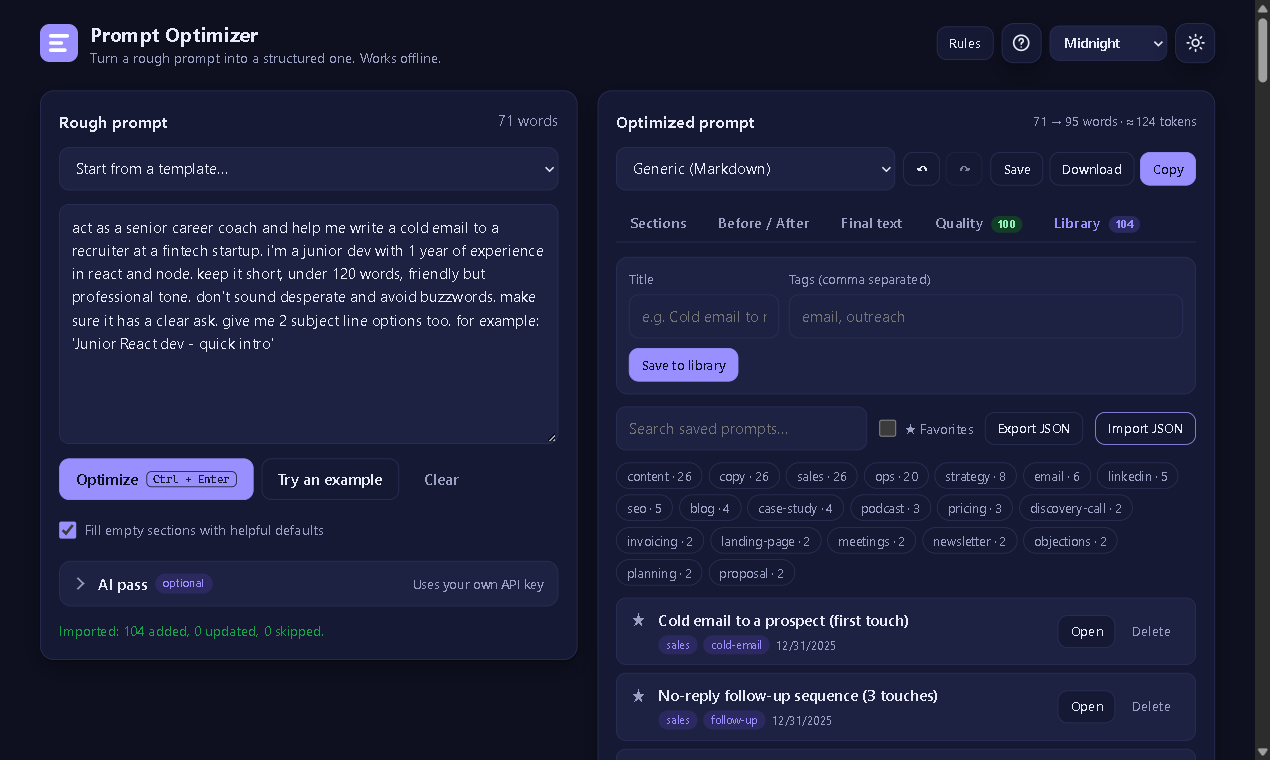Open the No-reply follow-up sequence prompt
Image resolution: width=1270 pixels, height=760 pixels.
[x=1087, y=706]
